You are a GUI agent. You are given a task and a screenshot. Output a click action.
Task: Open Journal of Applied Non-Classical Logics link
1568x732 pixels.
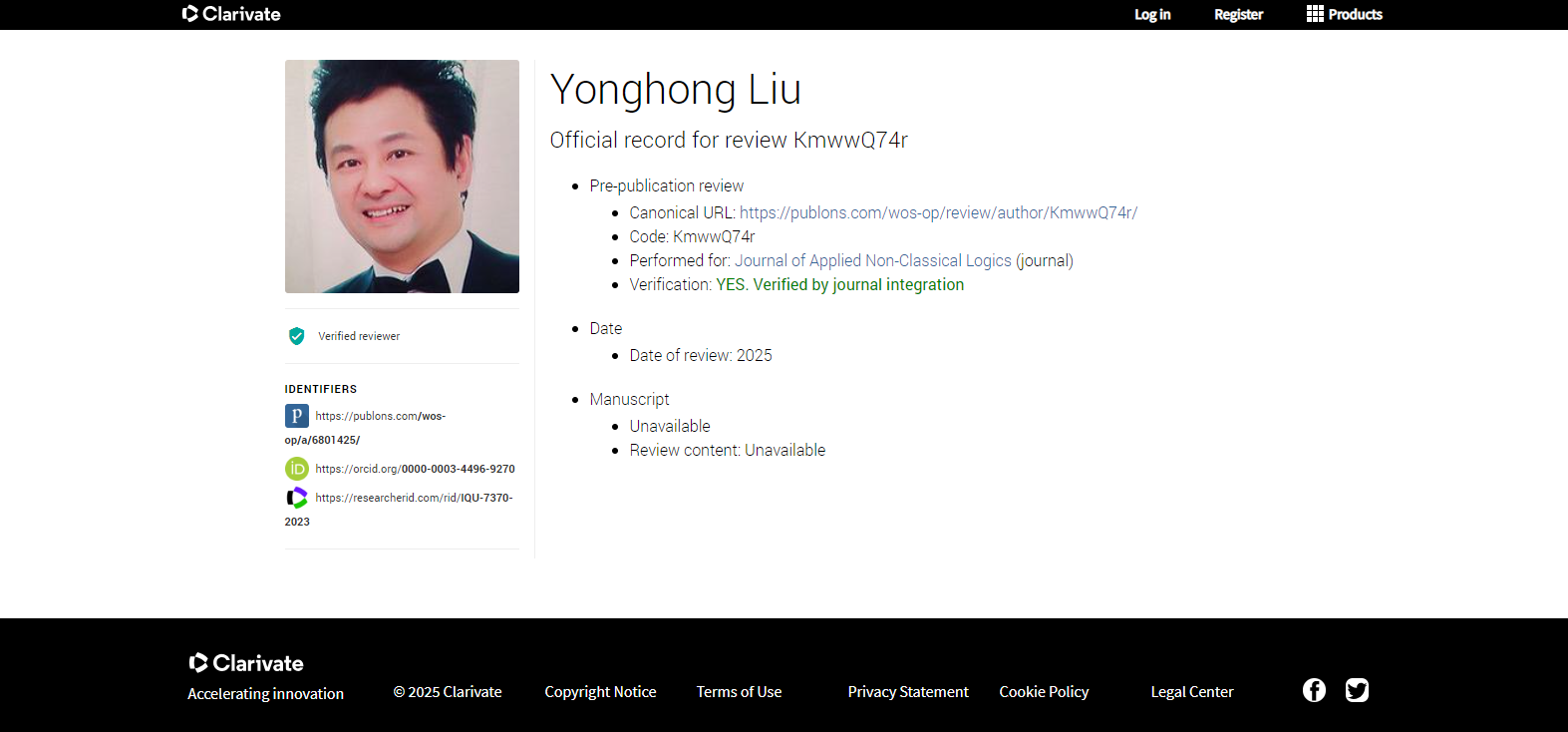click(x=873, y=260)
